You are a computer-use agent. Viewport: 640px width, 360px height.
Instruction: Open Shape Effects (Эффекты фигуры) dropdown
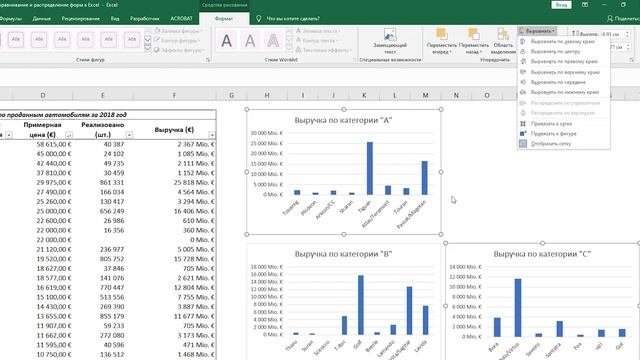coord(180,50)
